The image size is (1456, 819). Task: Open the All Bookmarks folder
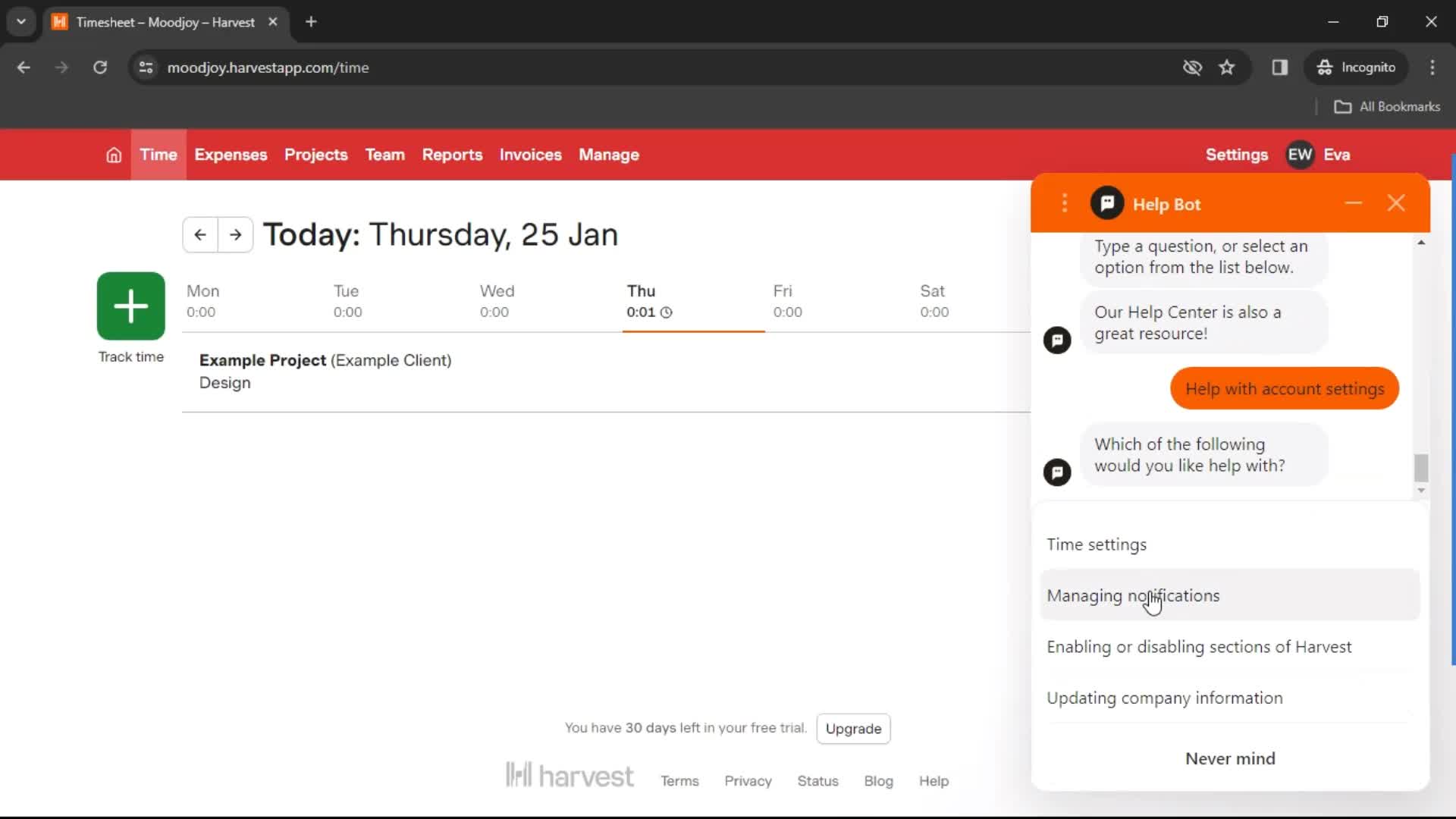pyautogui.click(x=1387, y=107)
